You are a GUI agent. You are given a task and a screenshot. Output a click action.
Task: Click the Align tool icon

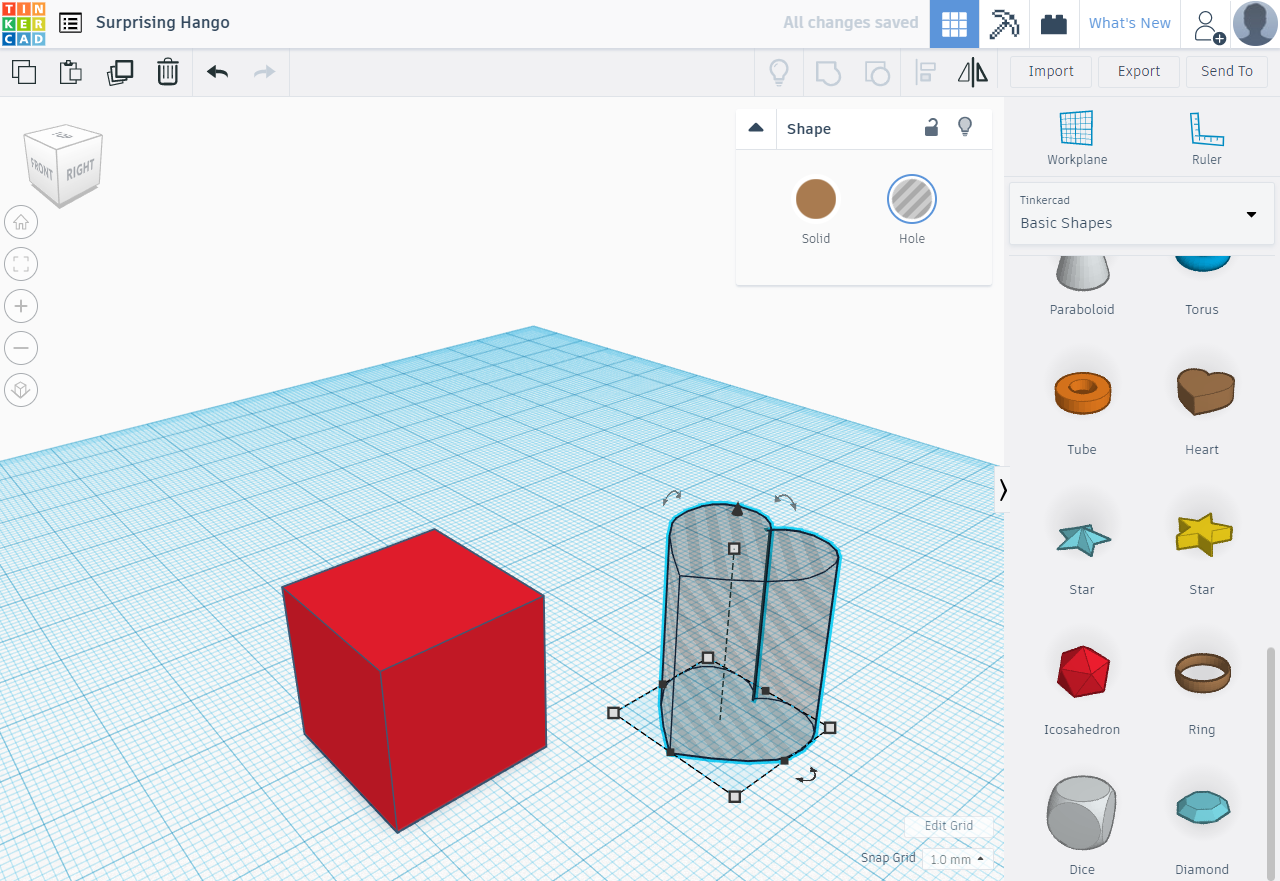point(926,72)
